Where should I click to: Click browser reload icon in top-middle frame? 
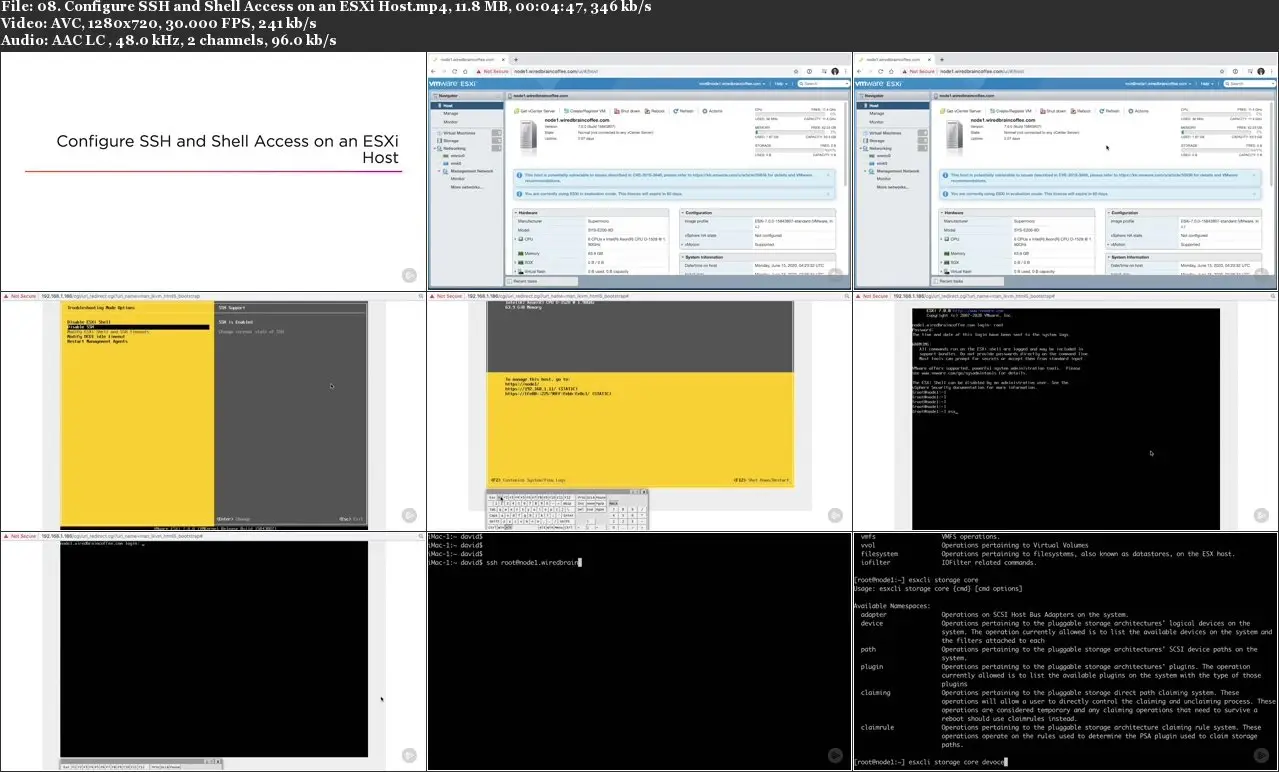pos(455,71)
